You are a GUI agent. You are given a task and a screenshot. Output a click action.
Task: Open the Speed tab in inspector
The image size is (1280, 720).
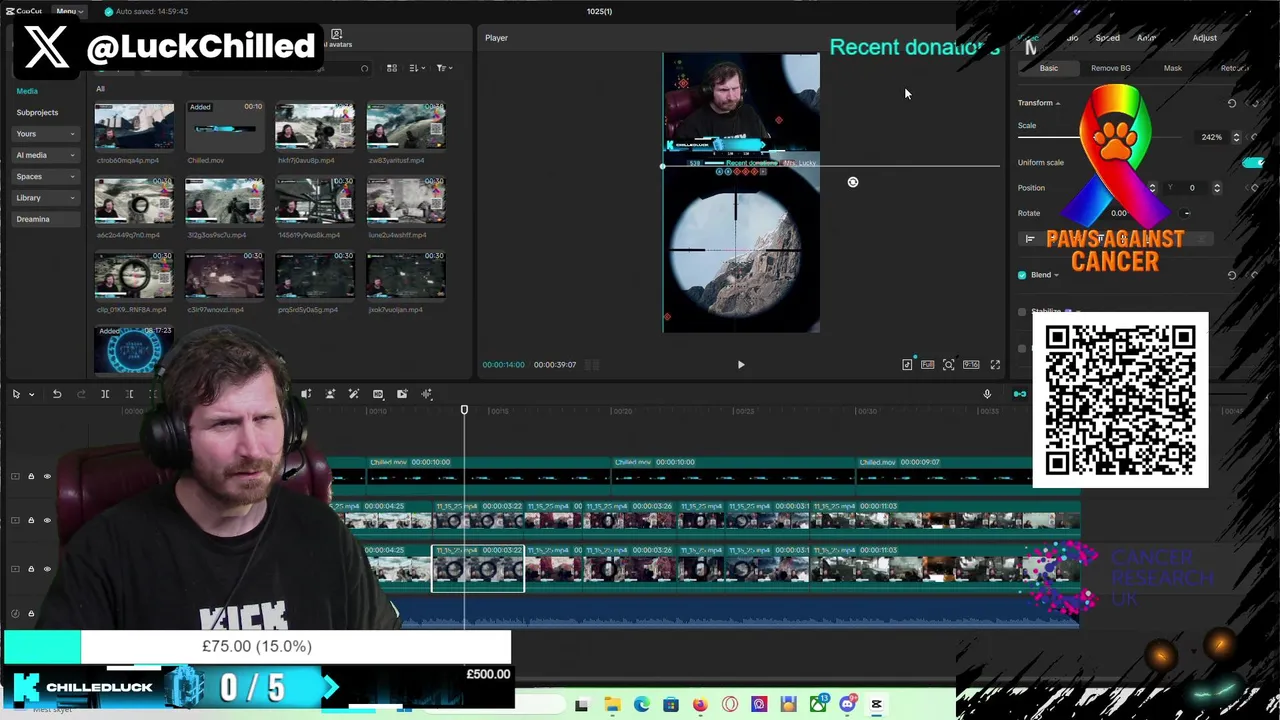point(1107,38)
